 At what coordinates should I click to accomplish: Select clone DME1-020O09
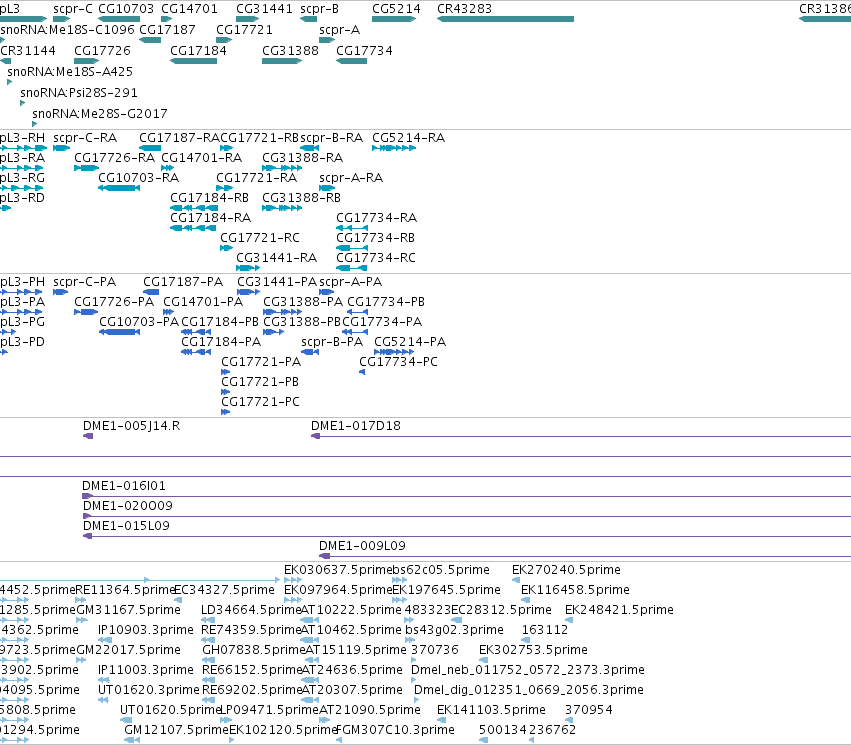click(x=467, y=517)
